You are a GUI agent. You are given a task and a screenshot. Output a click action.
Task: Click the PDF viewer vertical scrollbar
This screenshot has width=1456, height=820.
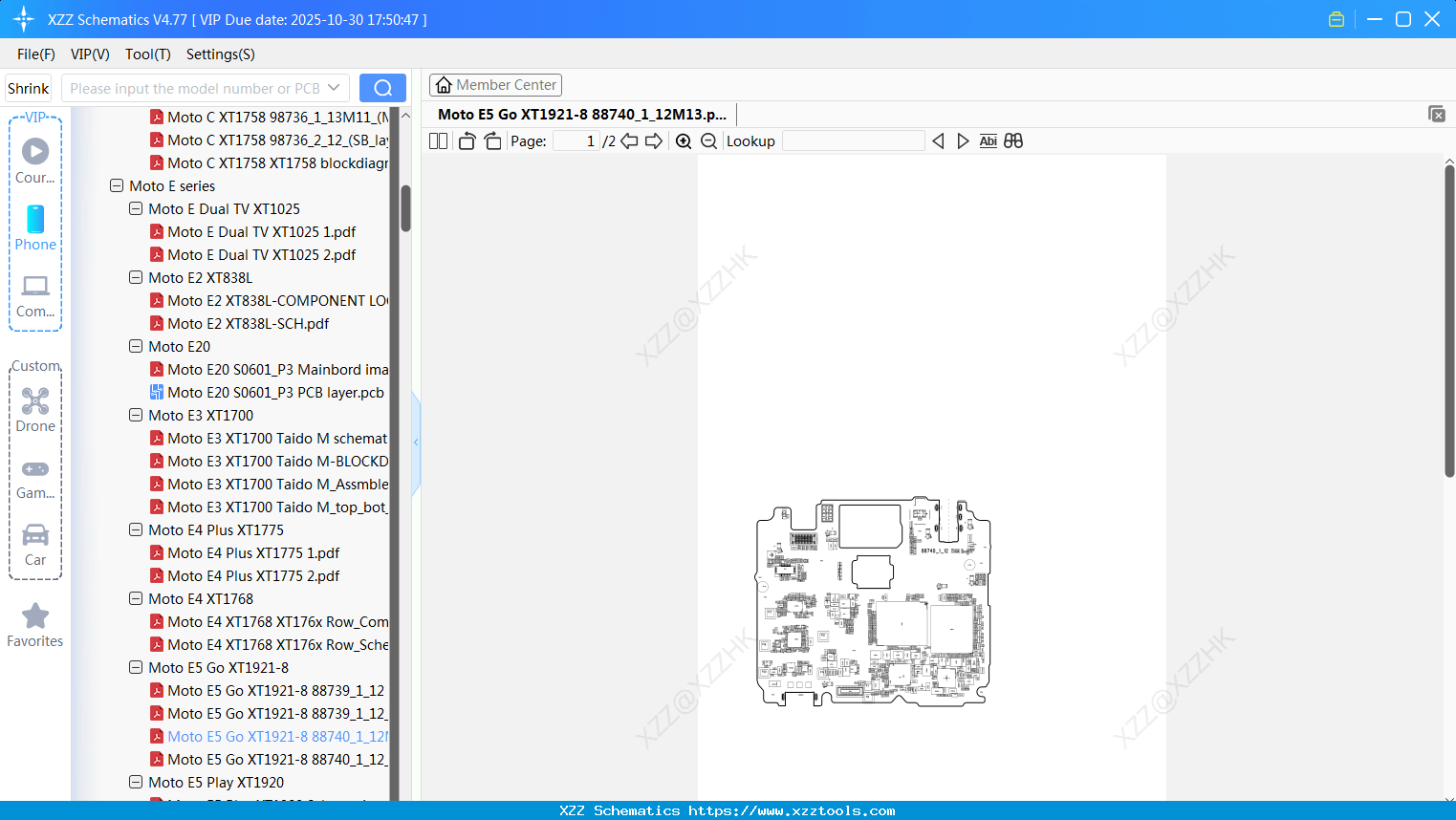coord(1449,320)
